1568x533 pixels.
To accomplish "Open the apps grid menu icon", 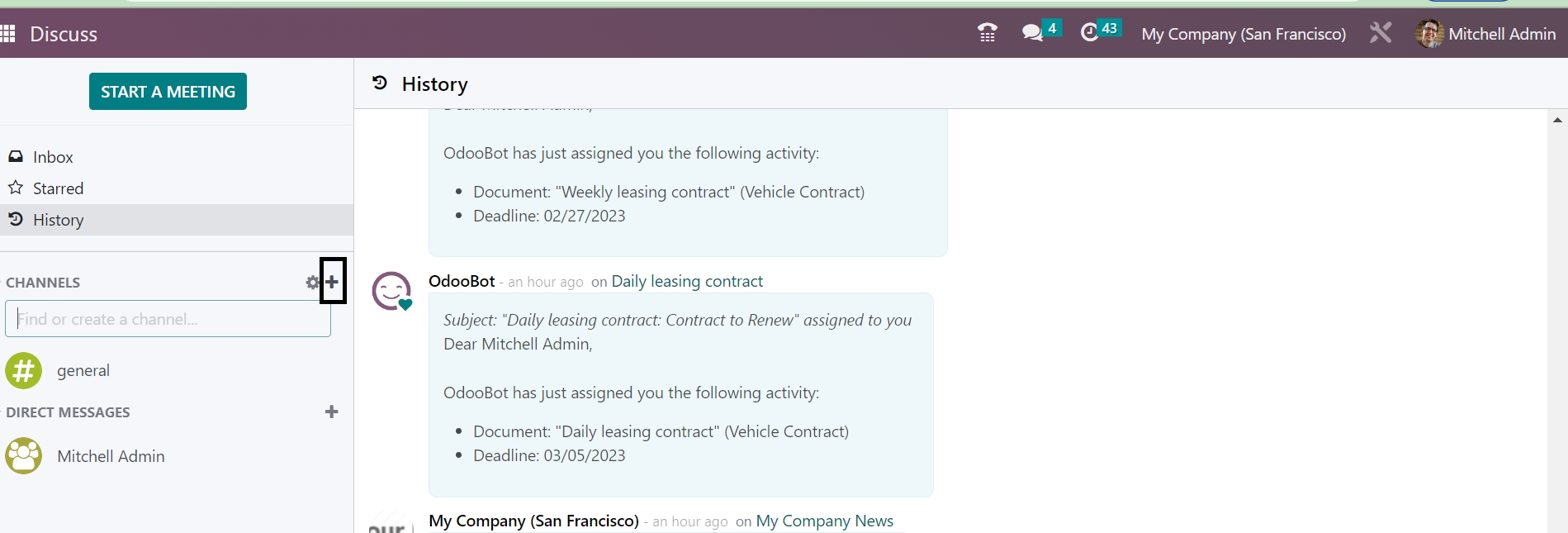I will (8, 34).
